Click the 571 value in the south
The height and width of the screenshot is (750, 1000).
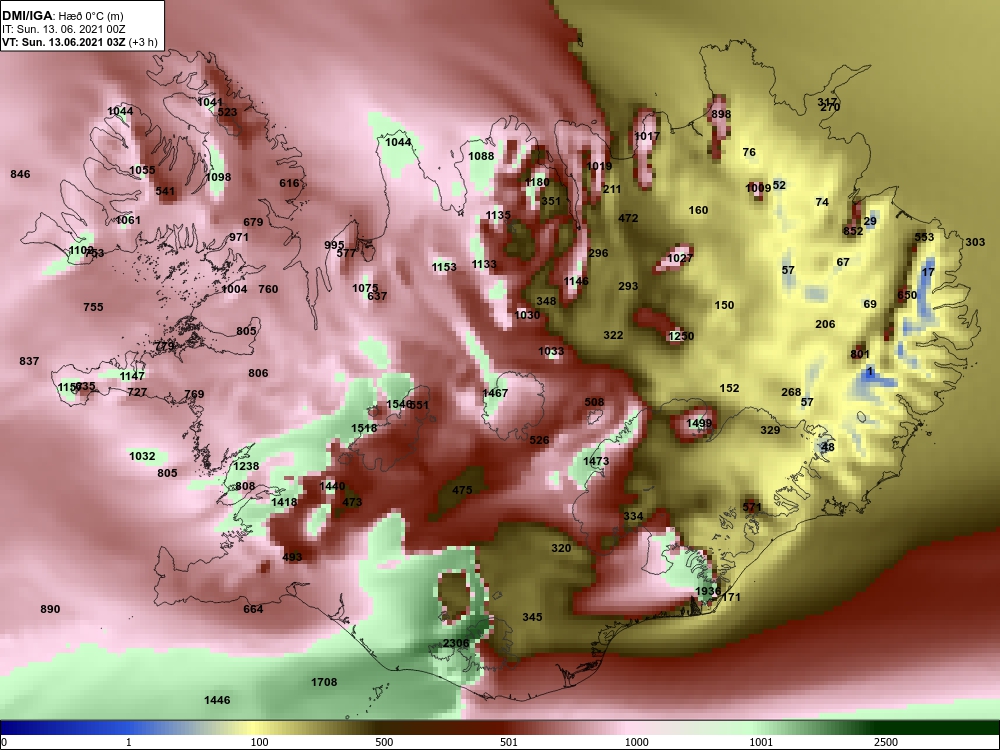point(753,508)
